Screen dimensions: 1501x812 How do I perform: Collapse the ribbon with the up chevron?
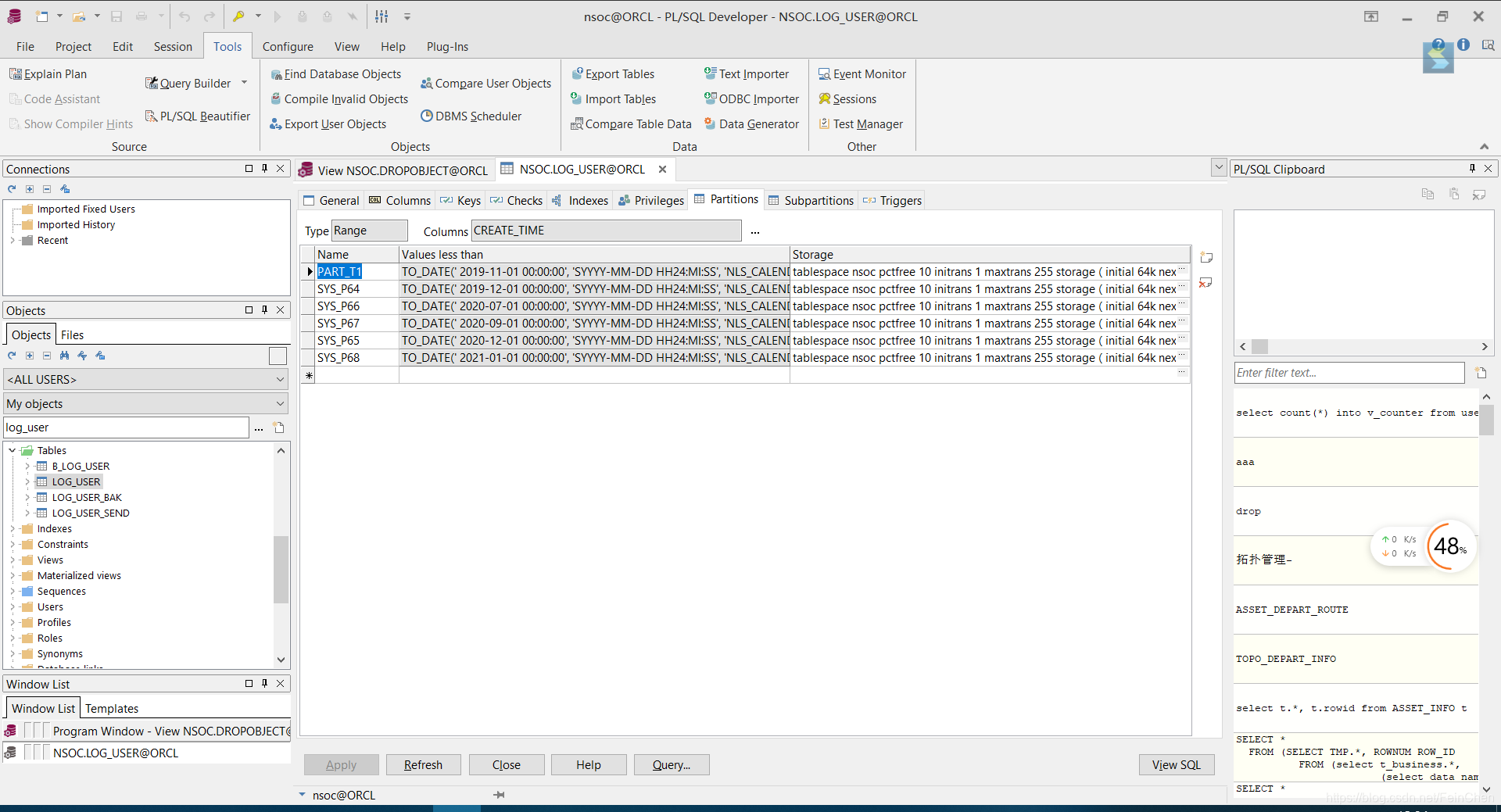click(x=1484, y=147)
